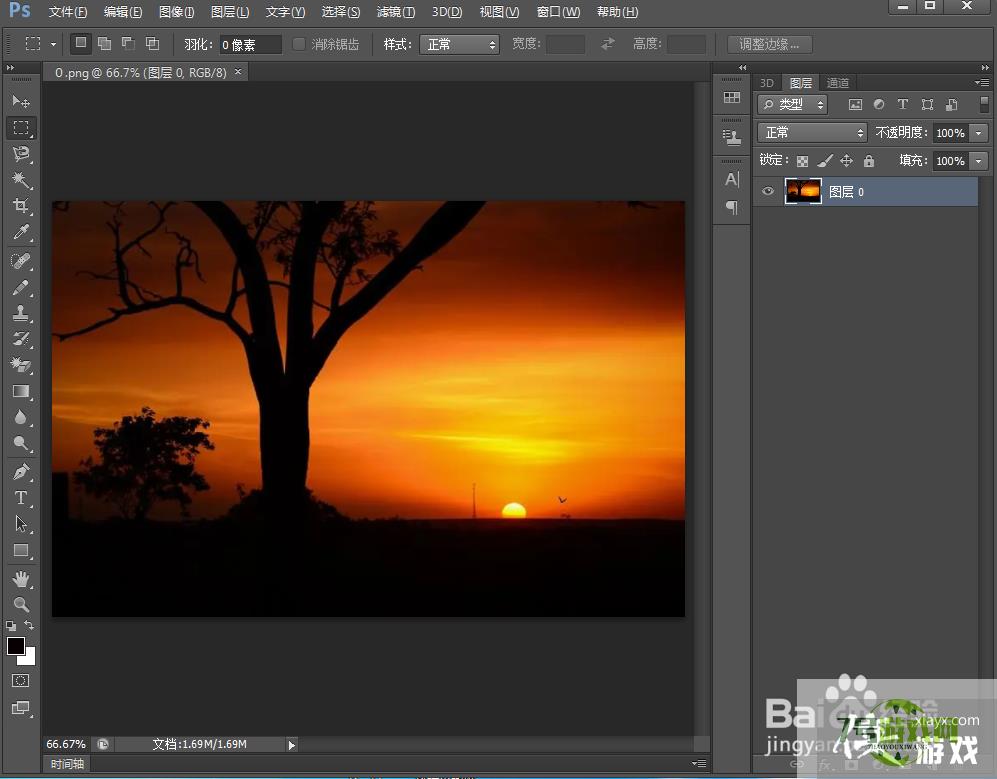The image size is (997, 779).
Task: Change the screen mode
Action: pos(20,708)
